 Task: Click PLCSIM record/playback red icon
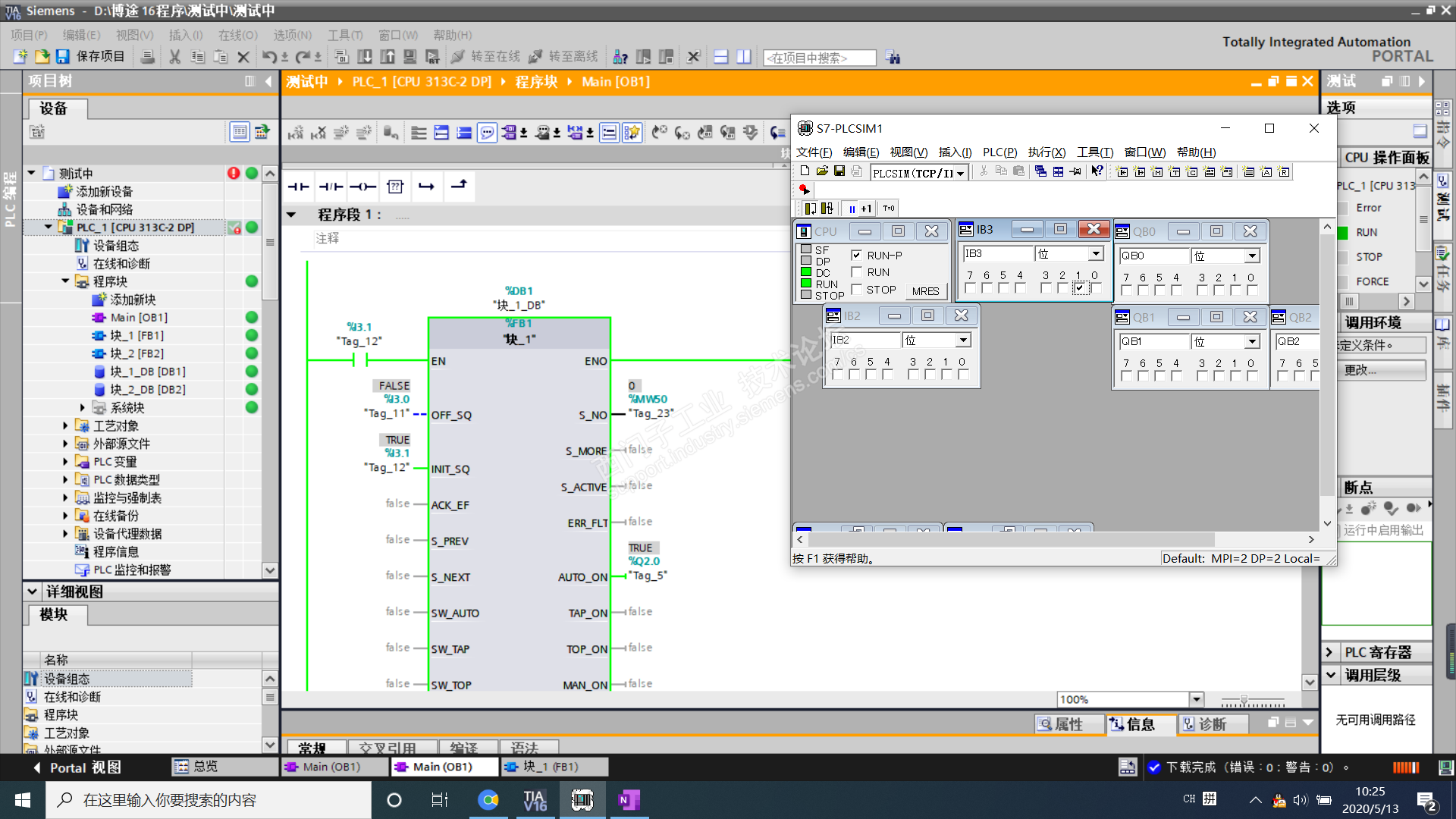coord(804,190)
